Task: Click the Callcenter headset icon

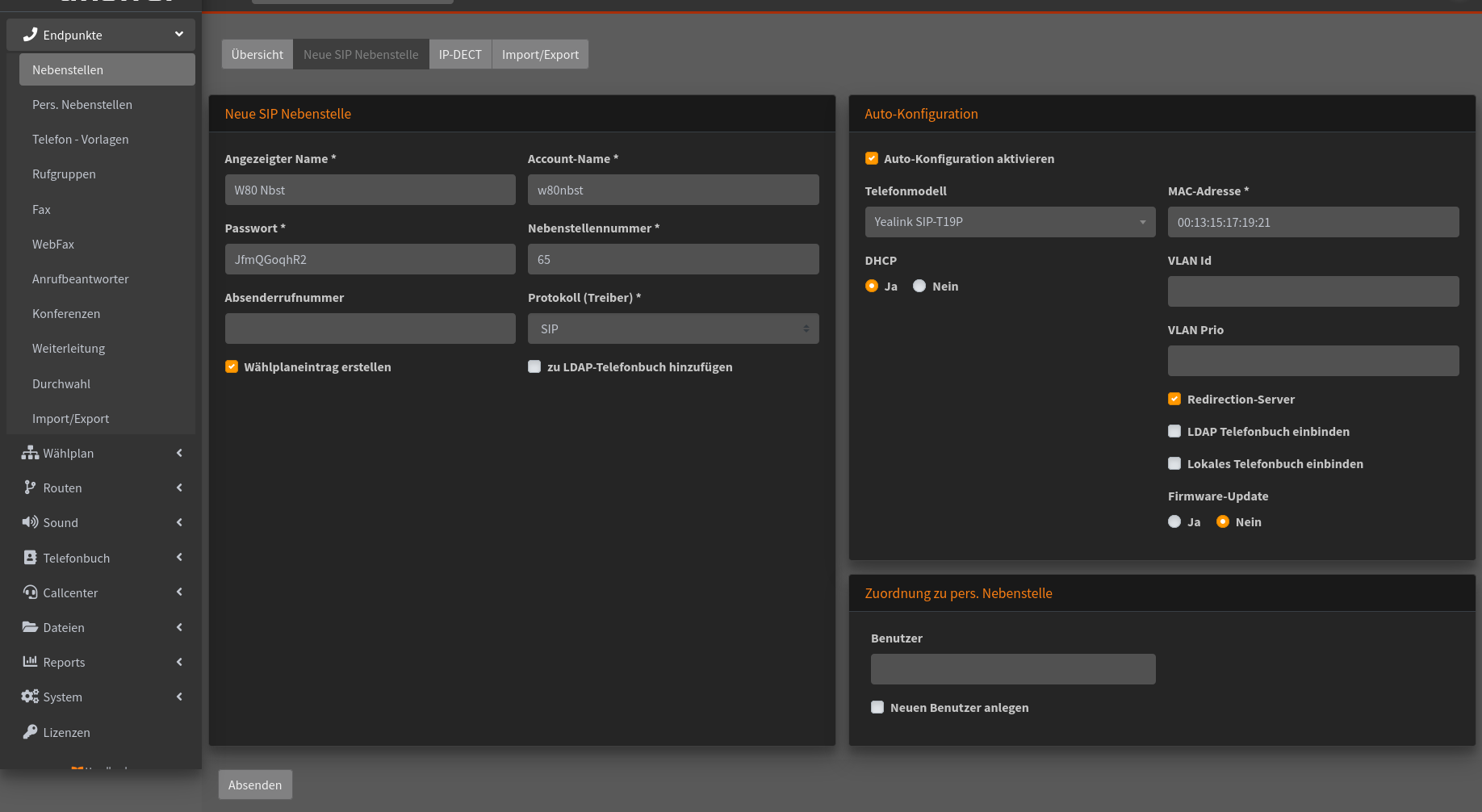Action: tap(30, 592)
